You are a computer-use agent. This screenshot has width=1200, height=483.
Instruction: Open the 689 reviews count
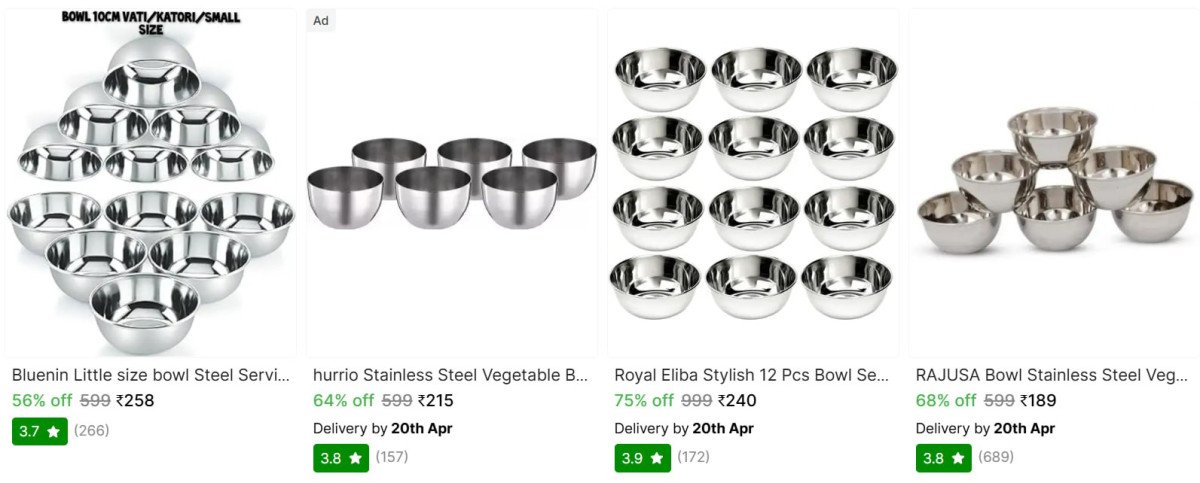[x=996, y=457]
